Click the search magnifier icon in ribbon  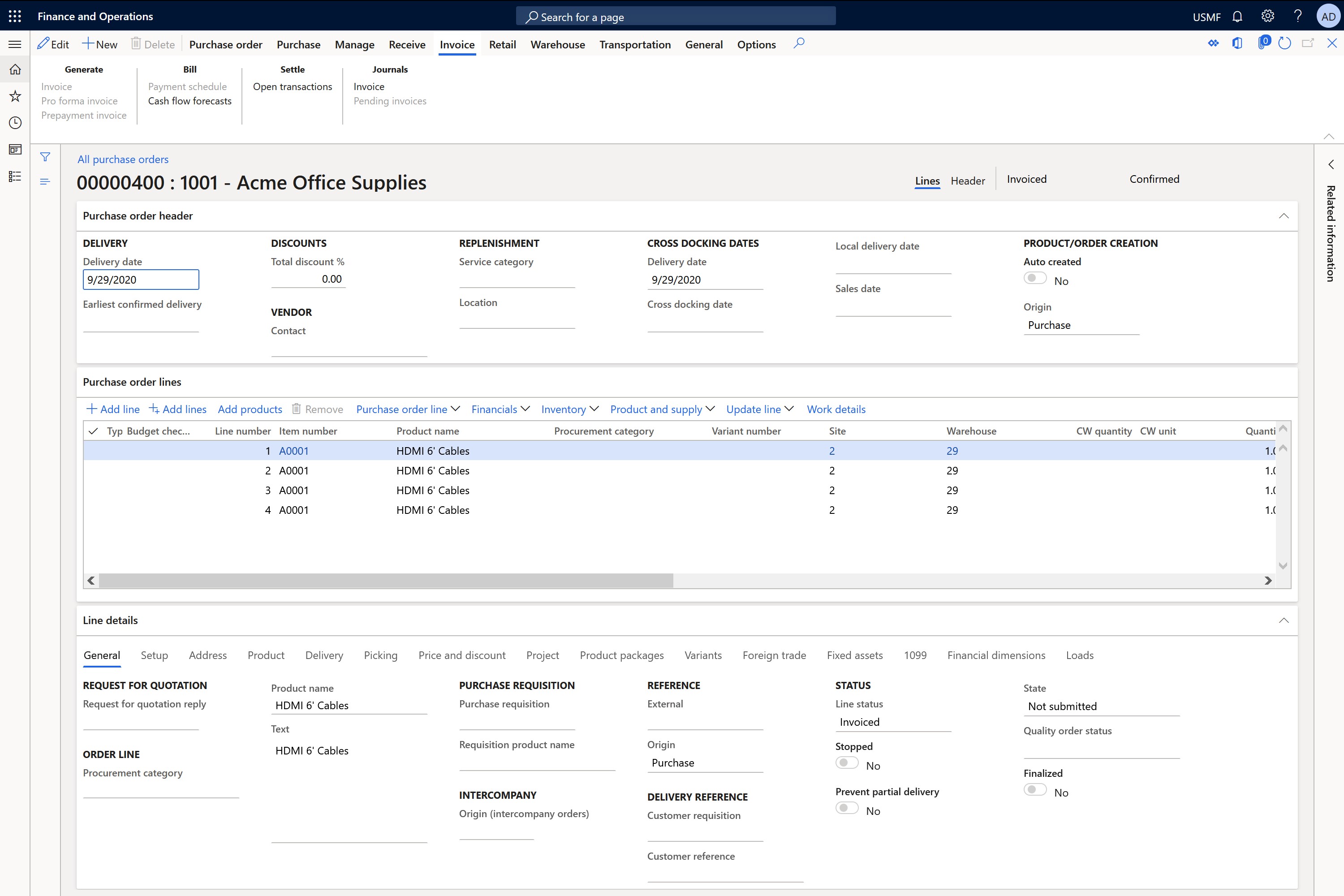point(799,44)
